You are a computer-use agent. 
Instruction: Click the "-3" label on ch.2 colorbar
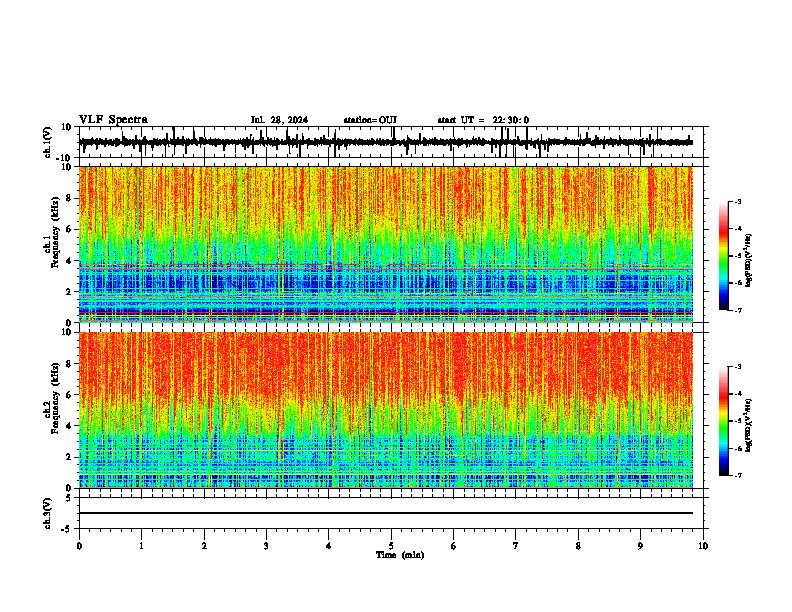coord(738,367)
